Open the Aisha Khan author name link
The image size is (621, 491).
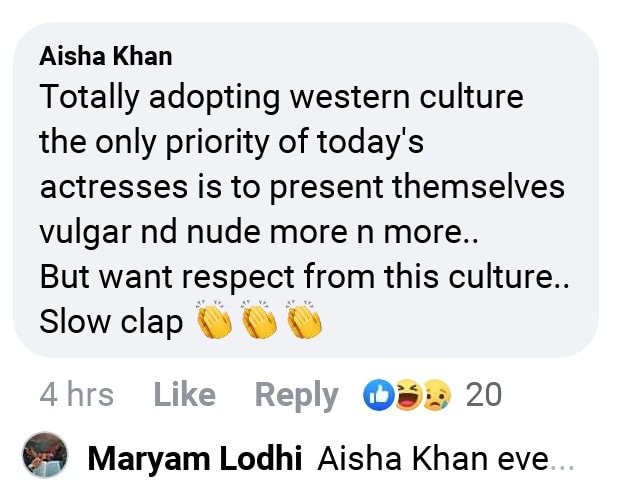click(106, 56)
